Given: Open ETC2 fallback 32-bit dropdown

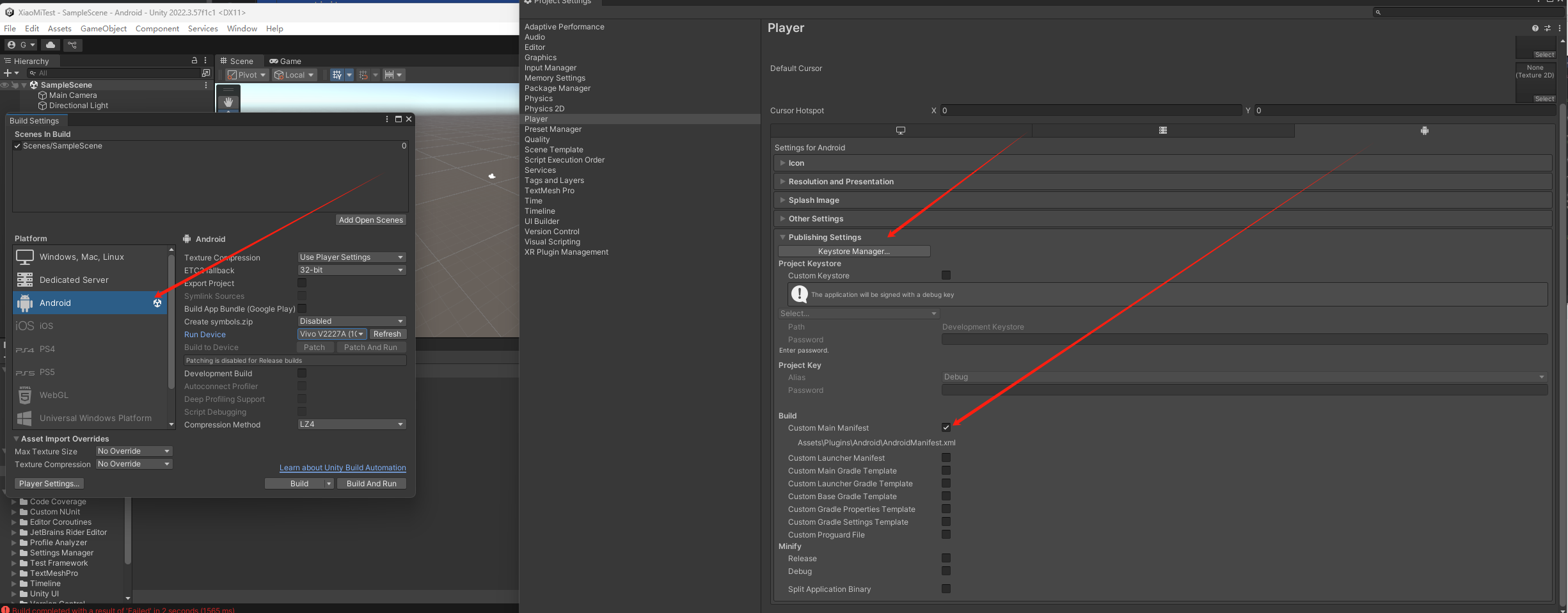Looking at the screenshot, I should (x=352, y=270).
